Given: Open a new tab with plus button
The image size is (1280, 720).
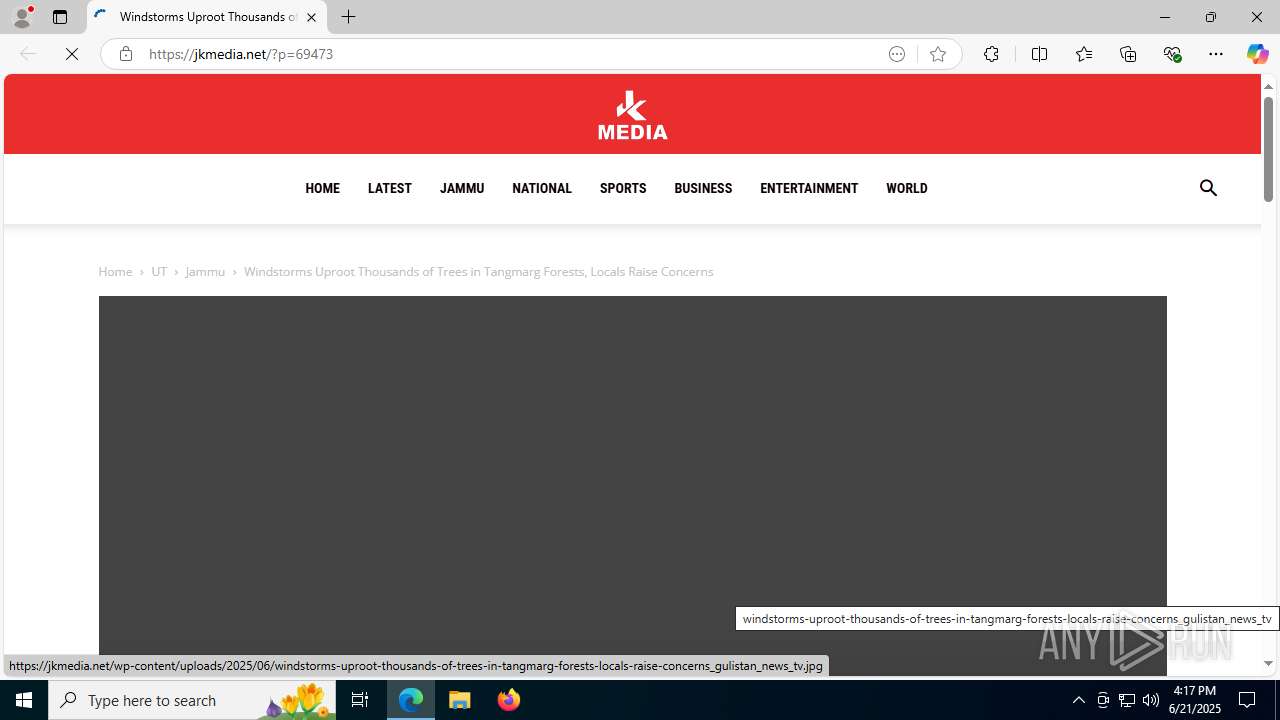Looking at the screenshot, I should click(x=348, y=17).
